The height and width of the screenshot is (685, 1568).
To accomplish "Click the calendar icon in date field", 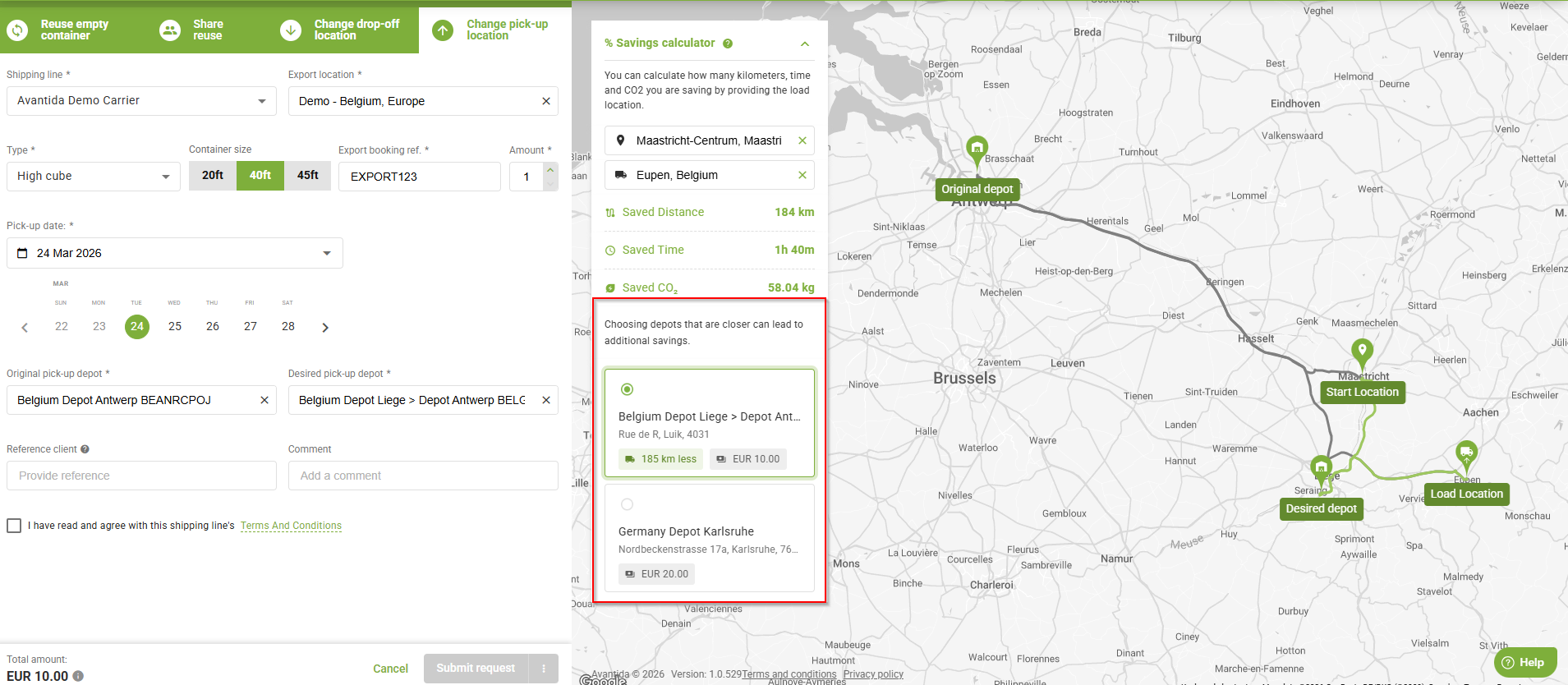I will tap(23, 253).
